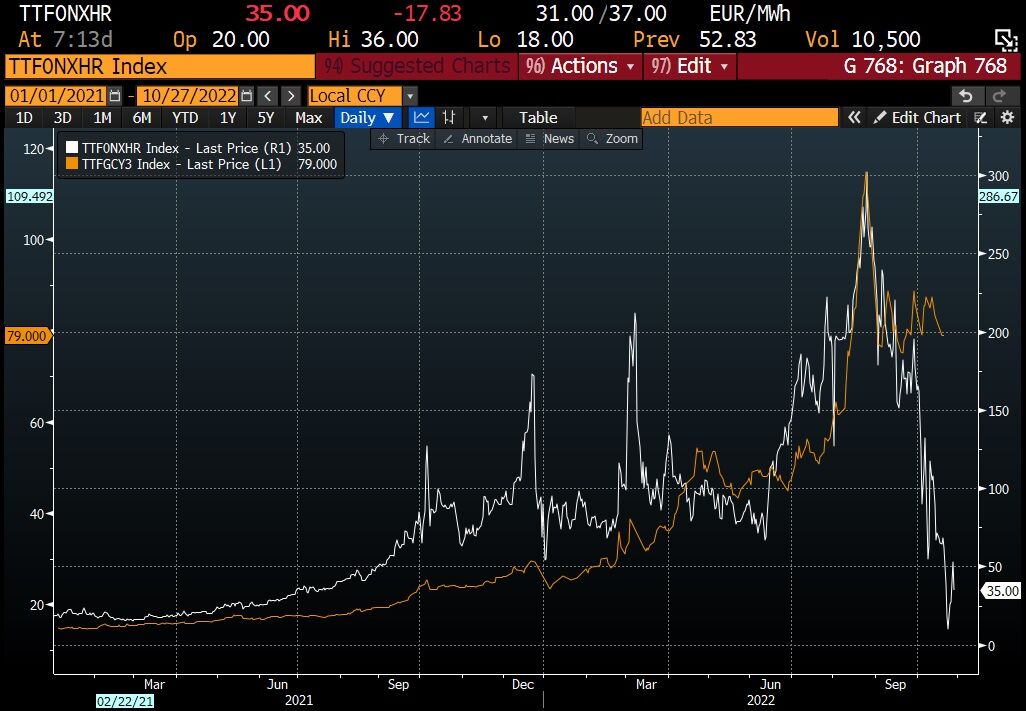This screenshot has width=1026, height=711.
Task: Click the start date field 01/01/2021
Action: click(x=56, y=96)
